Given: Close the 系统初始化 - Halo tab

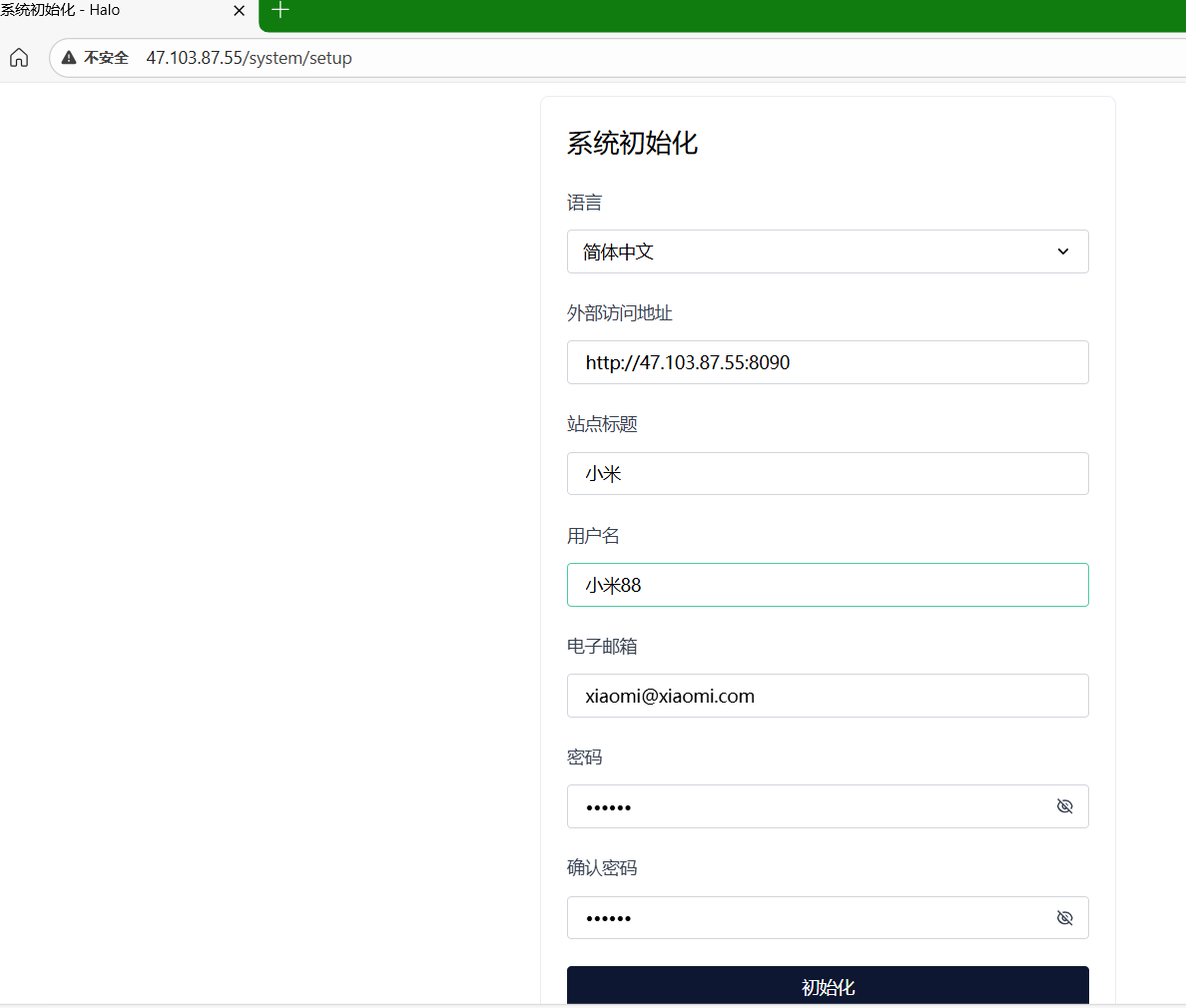Looking at the screenshot, I should [x=239, y=11].
